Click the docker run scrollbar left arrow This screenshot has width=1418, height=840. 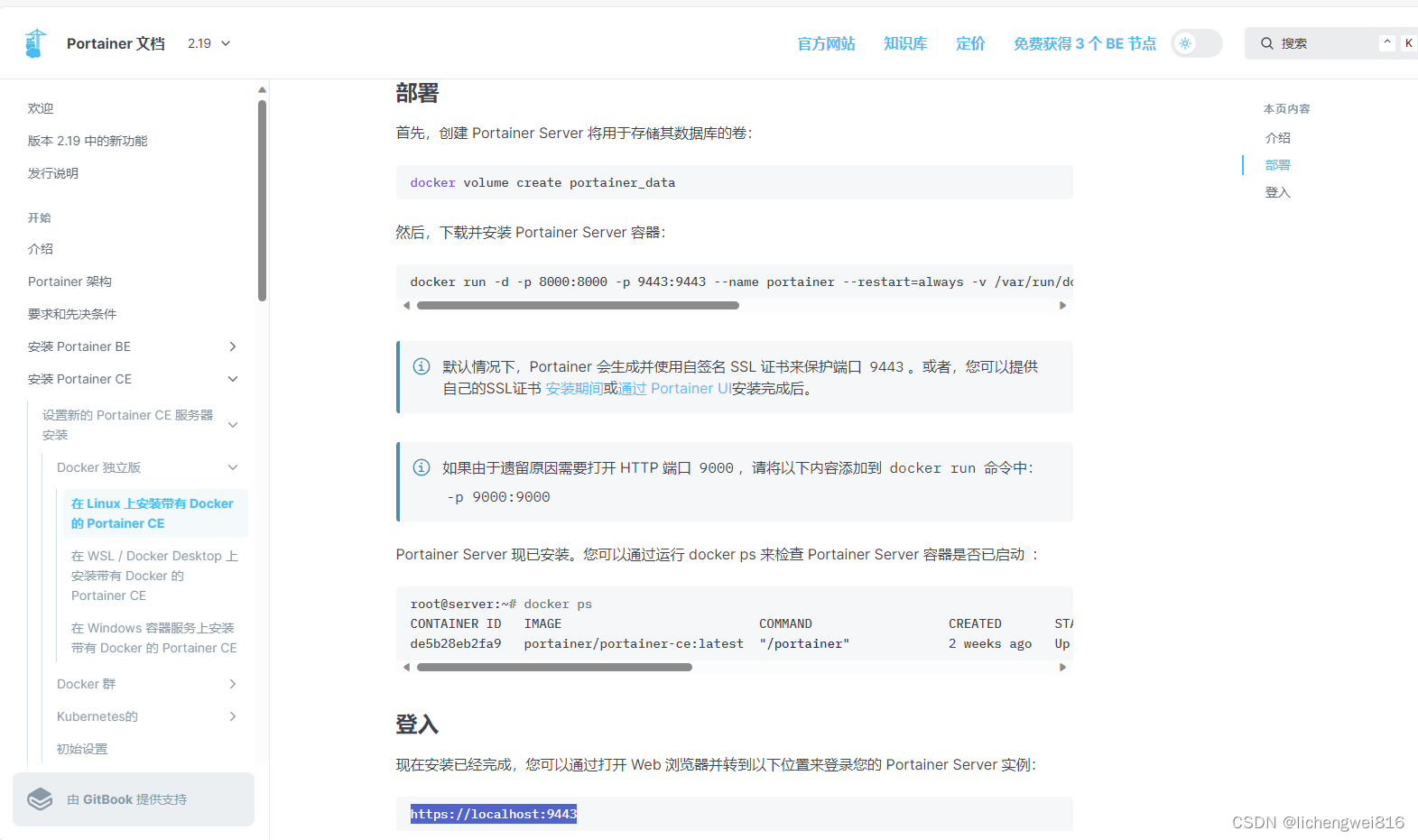(406, 305)
